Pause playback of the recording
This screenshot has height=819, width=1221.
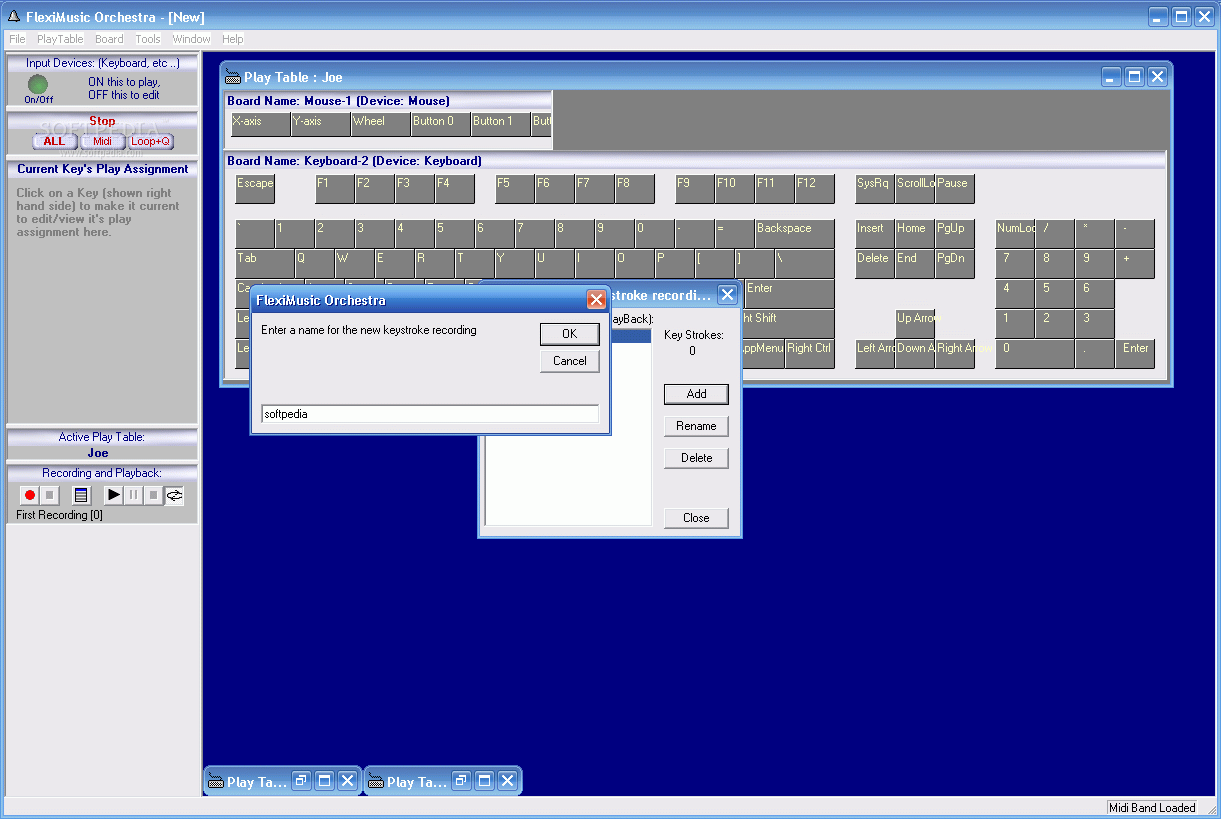coord(134,495)
